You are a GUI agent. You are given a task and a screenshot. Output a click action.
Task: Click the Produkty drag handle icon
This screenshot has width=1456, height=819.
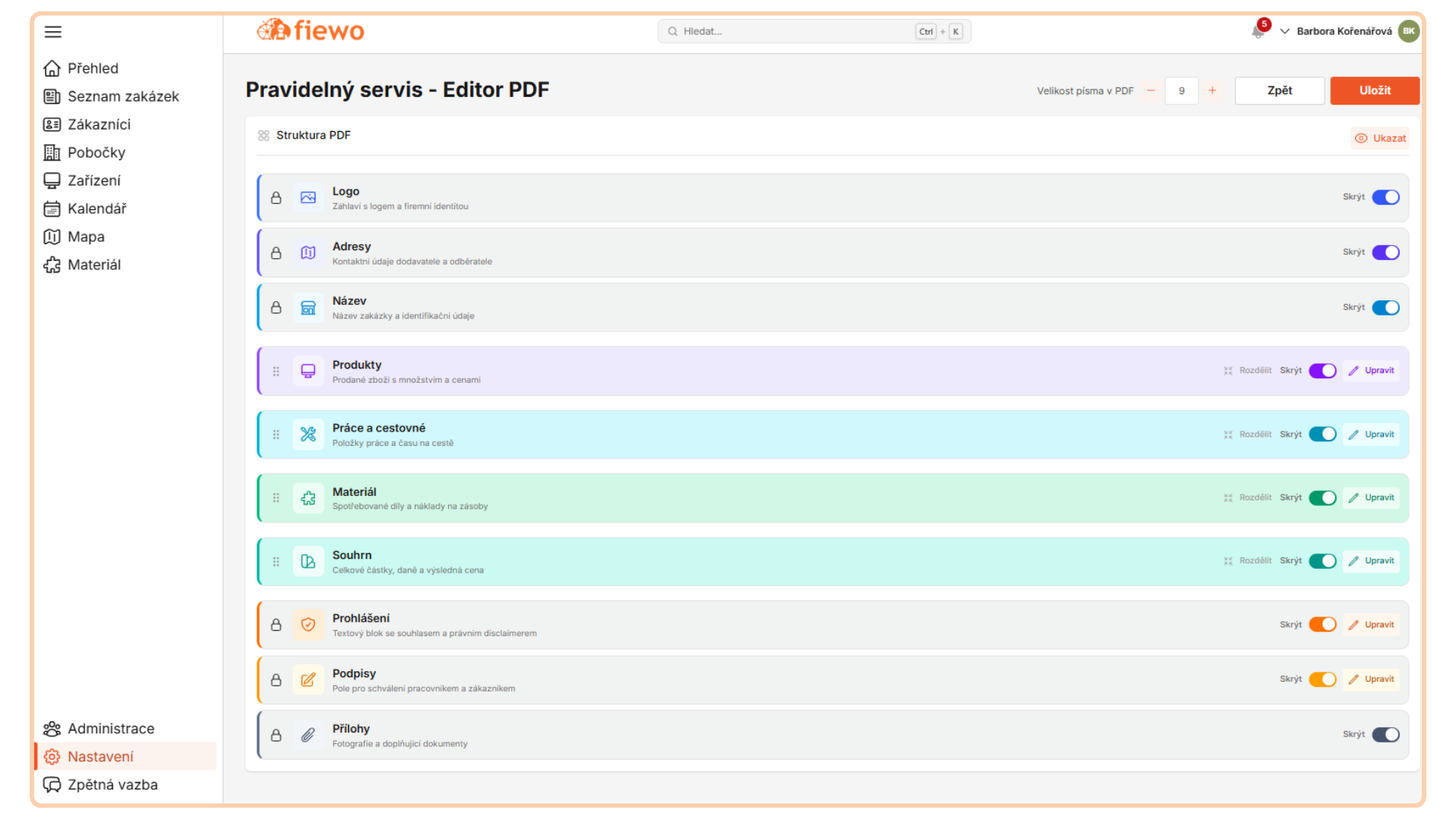click(276, 372)
